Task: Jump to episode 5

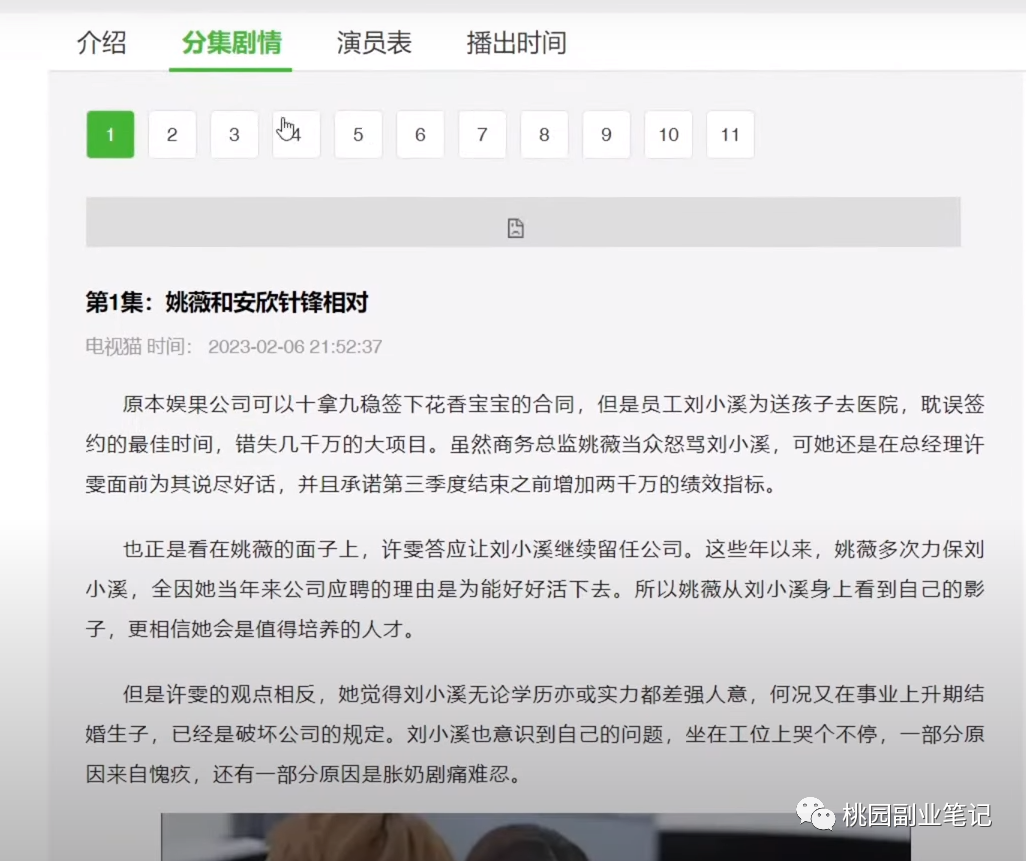Action: point(358,135)
